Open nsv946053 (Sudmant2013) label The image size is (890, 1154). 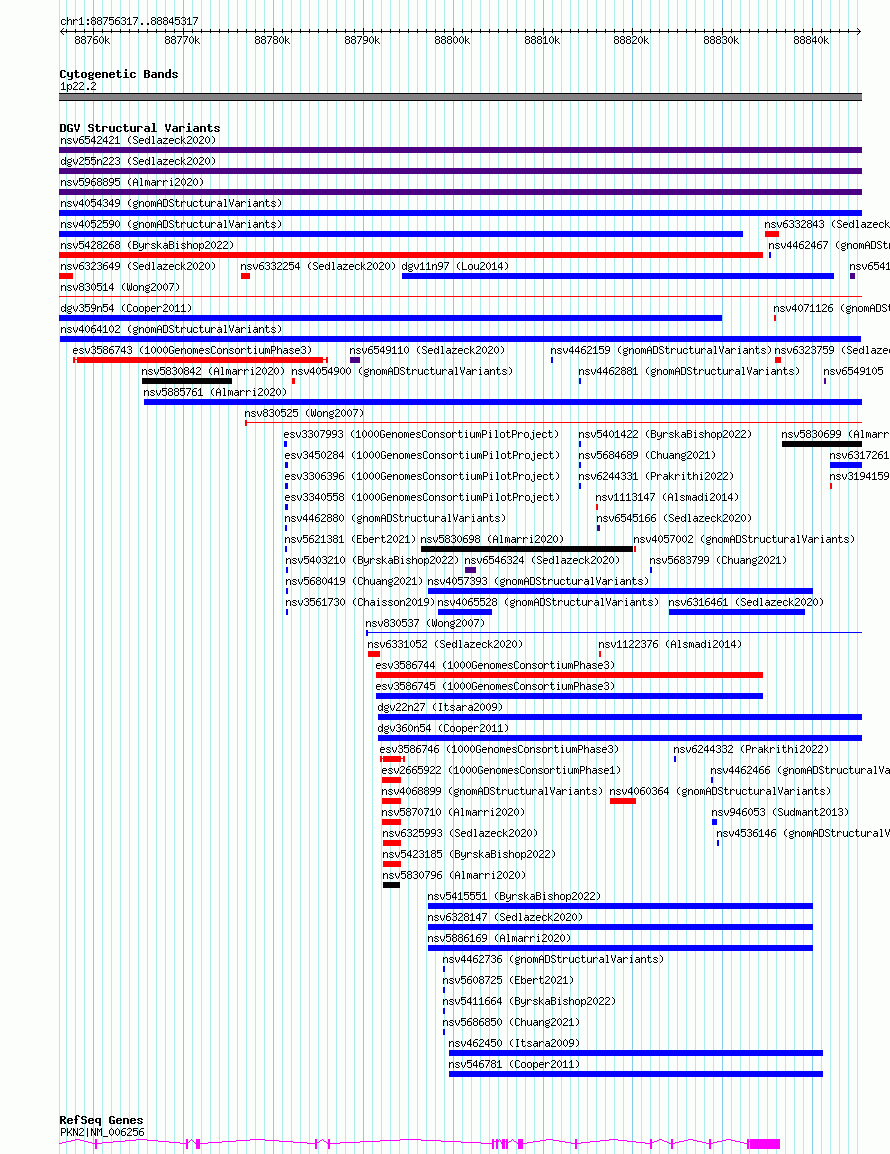(x=780, y=813)
